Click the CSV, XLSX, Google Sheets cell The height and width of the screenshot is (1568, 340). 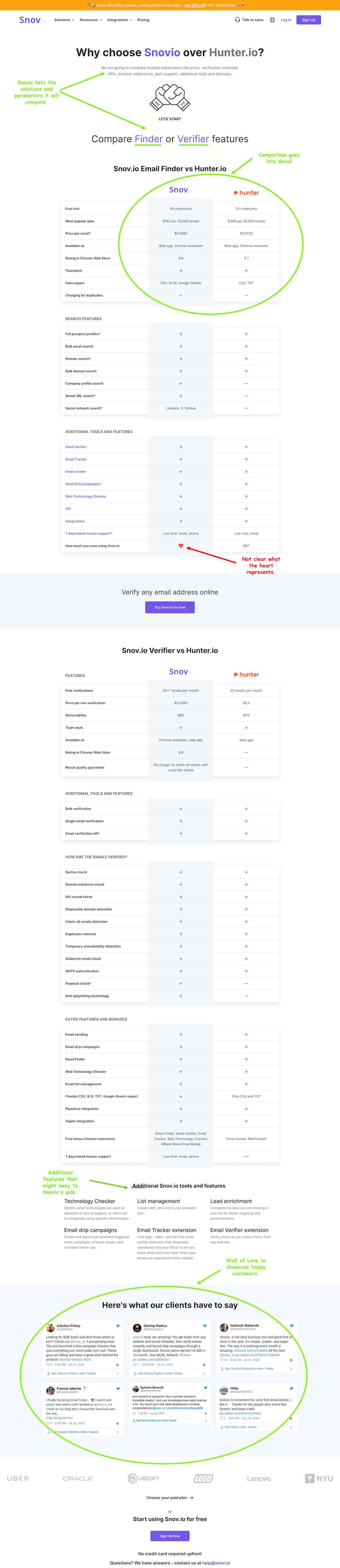181,283
